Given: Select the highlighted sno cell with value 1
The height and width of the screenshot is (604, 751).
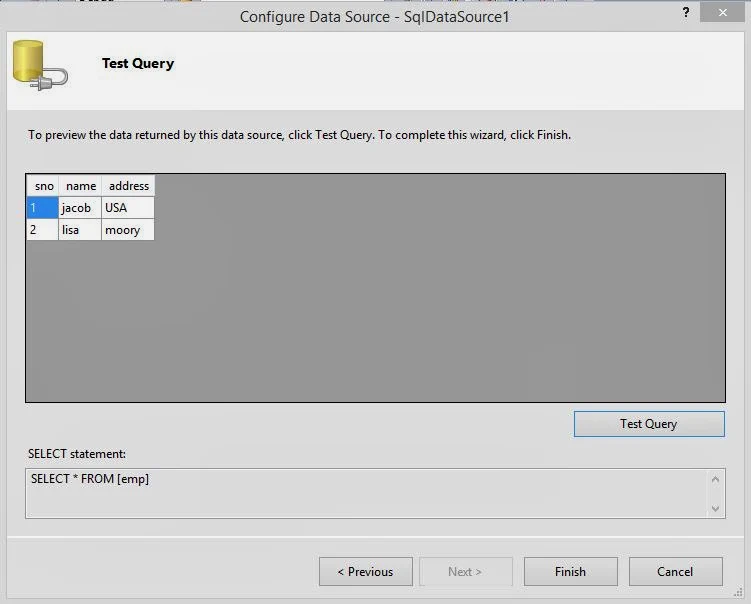Looking at the screenshot, I should click(x=43, y=208).
